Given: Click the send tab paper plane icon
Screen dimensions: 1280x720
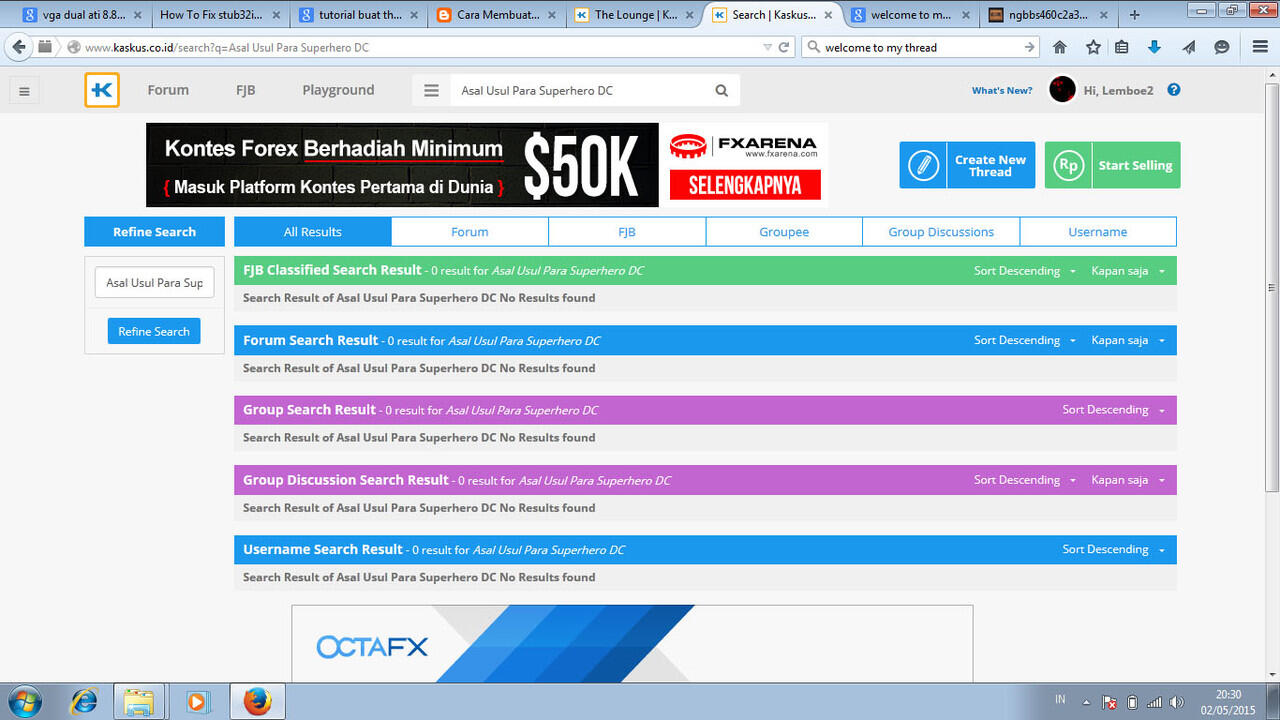Looking at the screenshot, I should [x=1188, y=47].
